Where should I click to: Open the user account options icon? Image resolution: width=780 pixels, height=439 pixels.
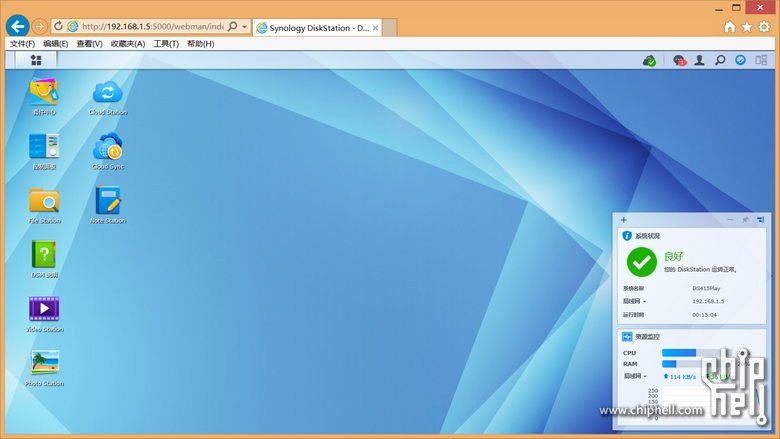pos(699,60)
